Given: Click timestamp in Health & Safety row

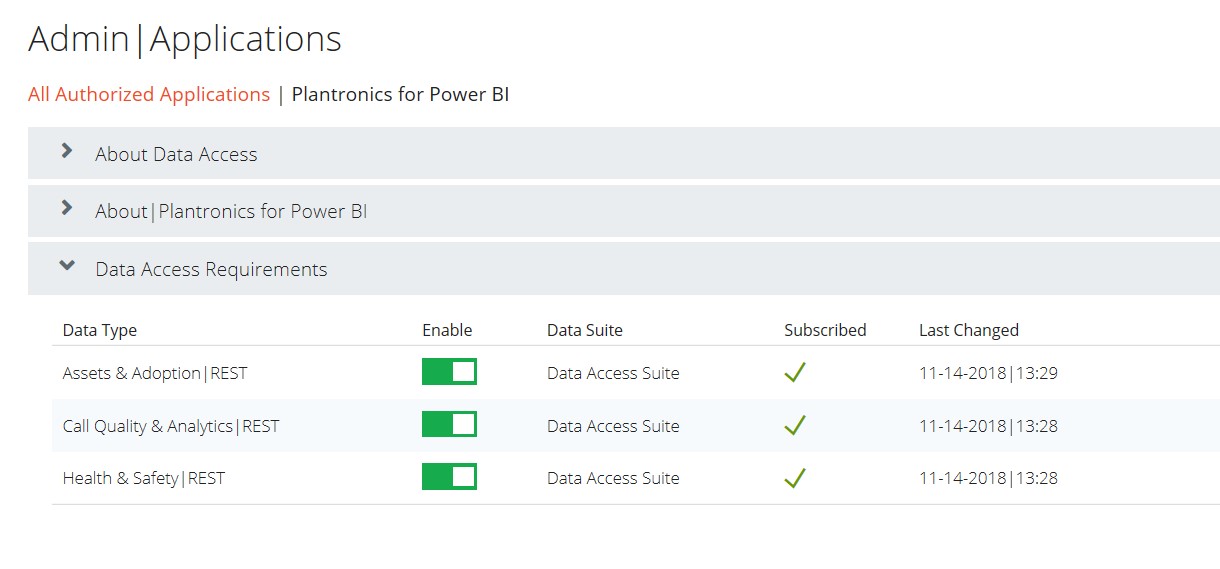Looking at the screenshot, I should 988,478.
